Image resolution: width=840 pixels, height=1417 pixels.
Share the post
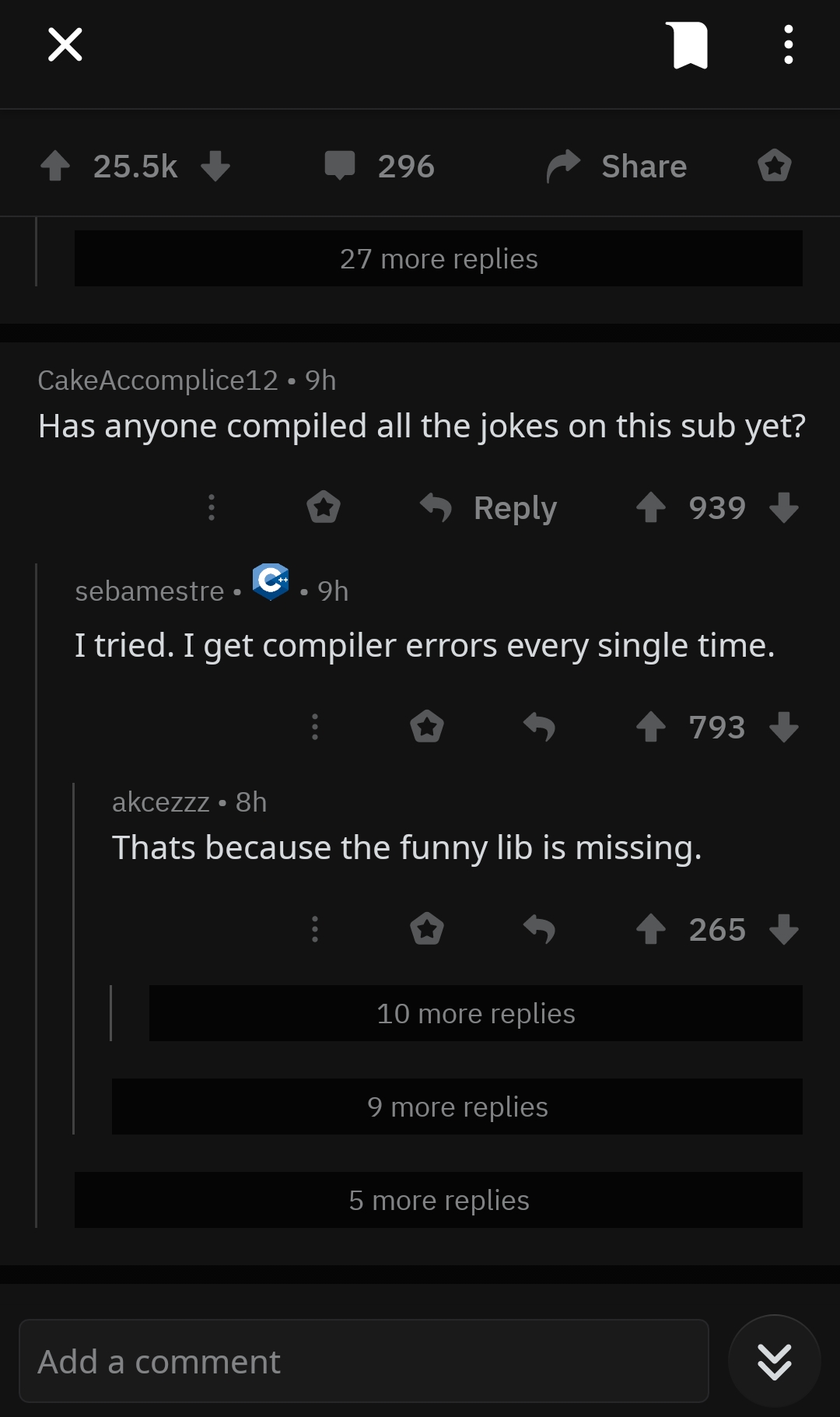618,166
